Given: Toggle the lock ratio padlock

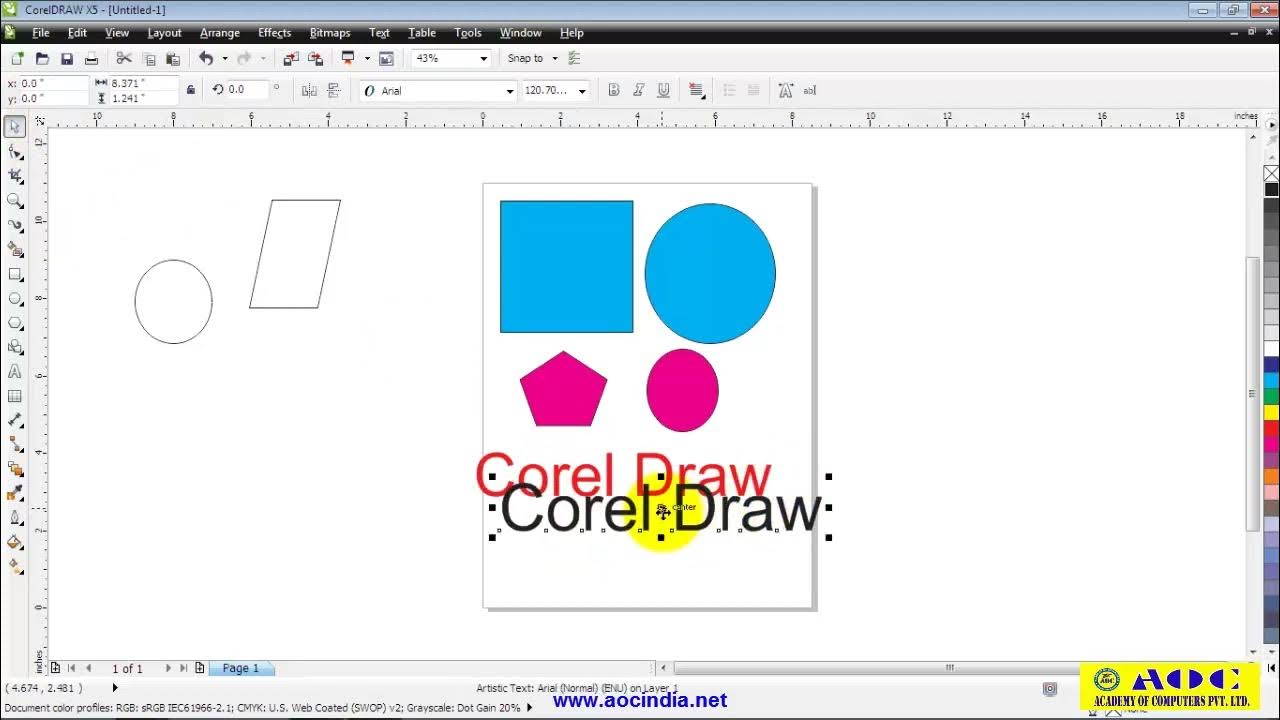Looking at the screenshot, I should pyautogui.click(x=190, y=90).
